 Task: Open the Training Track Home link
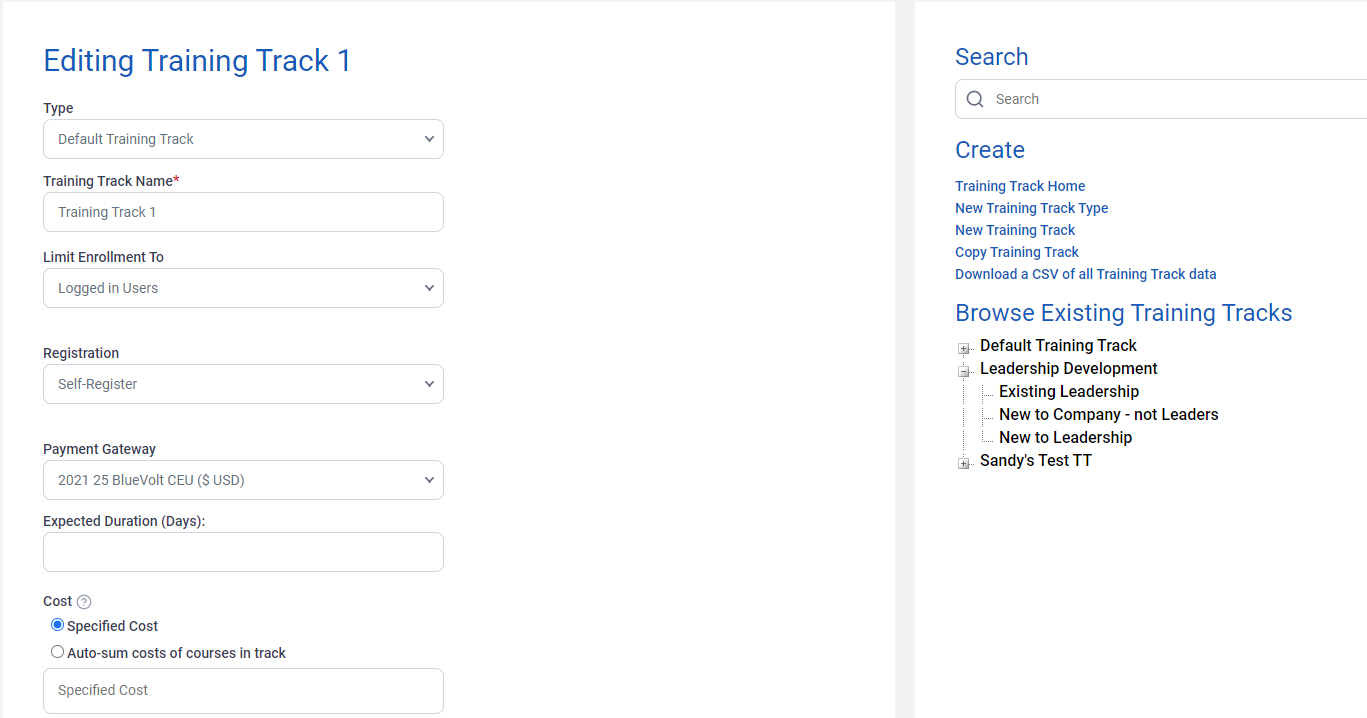tap(1020, 186)
